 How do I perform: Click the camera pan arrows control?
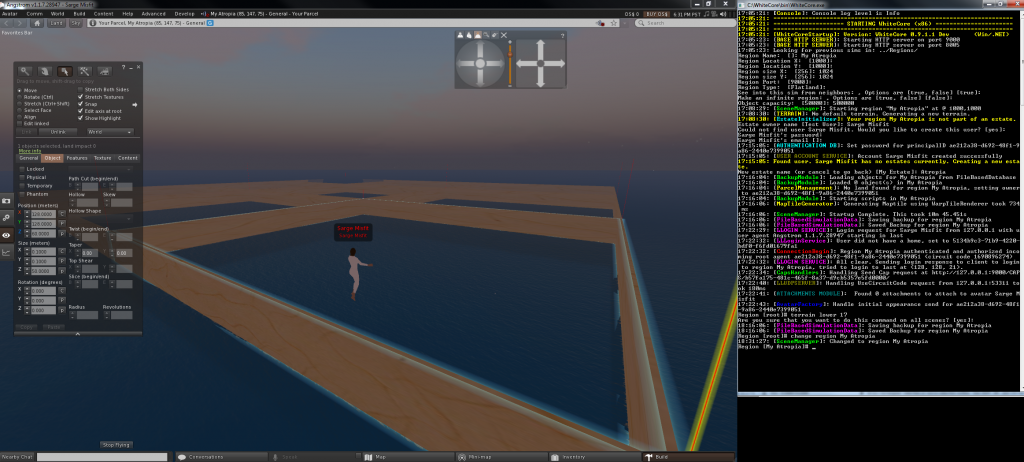[540, 63]
